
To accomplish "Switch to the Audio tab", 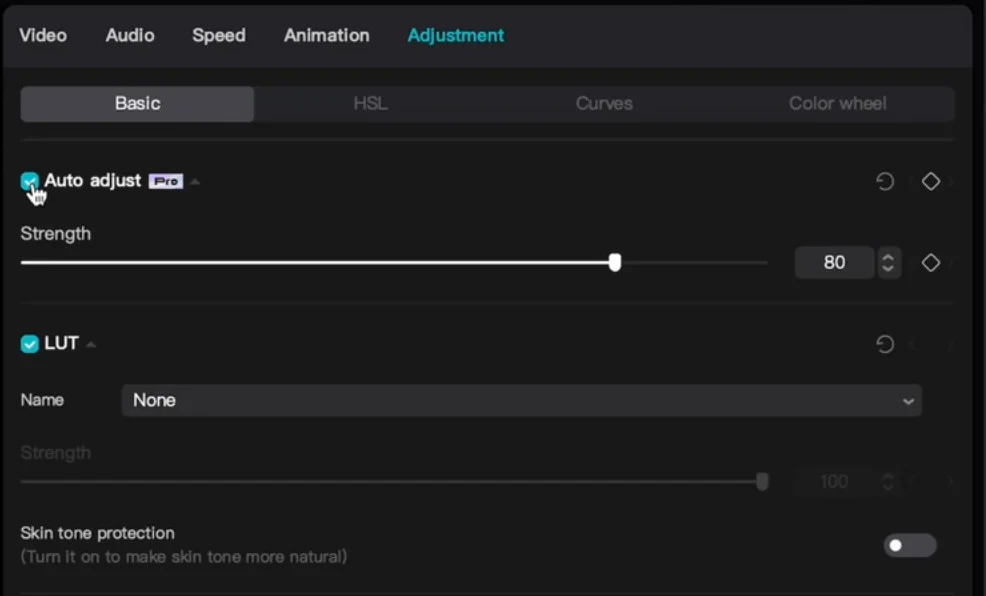I will [130, 35].
